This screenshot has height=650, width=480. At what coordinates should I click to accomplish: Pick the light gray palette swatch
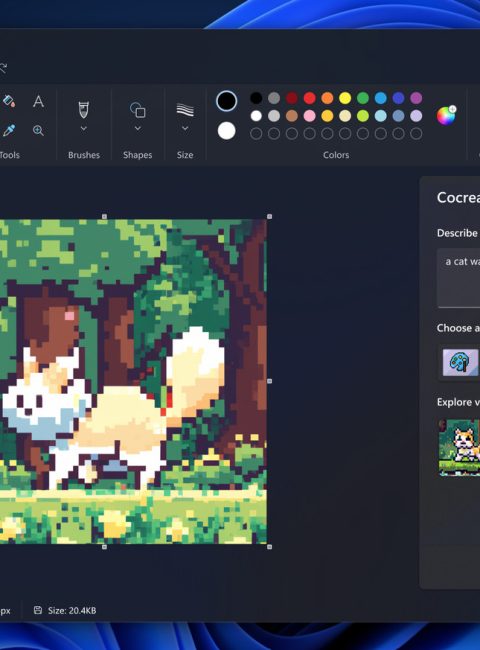pos(274,116)
